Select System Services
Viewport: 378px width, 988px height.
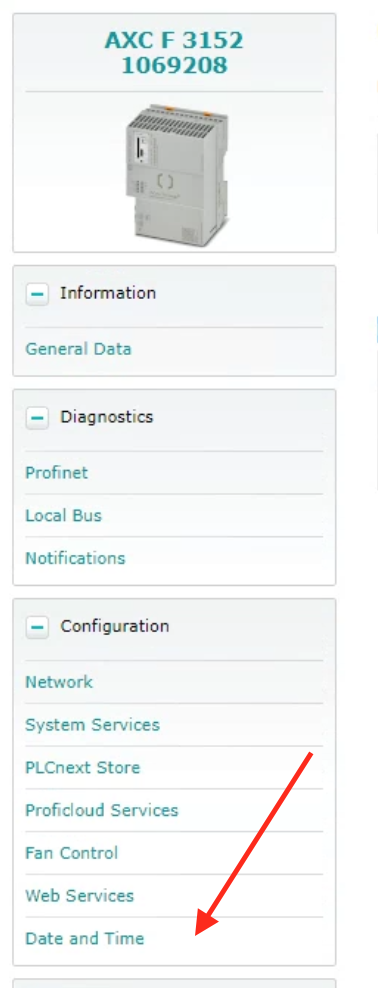click(93, 725)
